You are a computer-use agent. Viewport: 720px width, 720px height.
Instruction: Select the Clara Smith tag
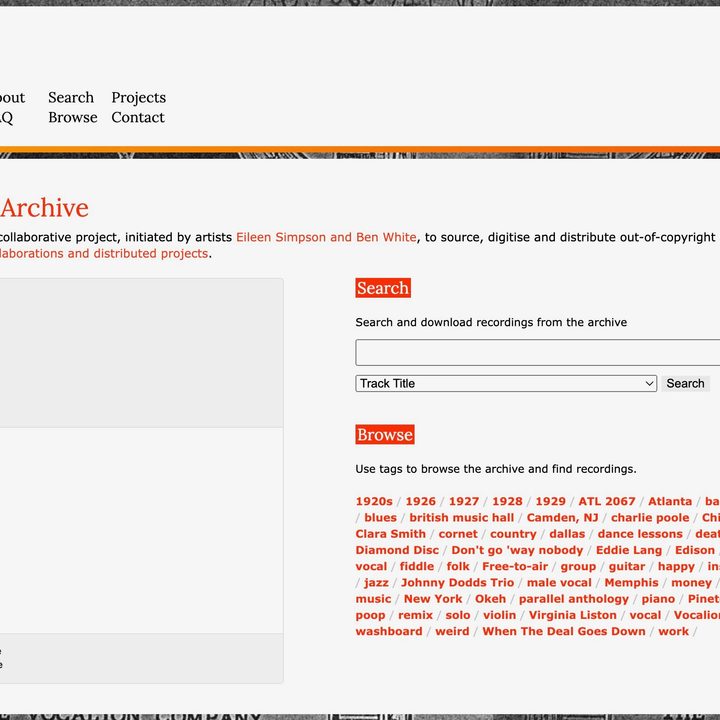[x=390, y=534]
